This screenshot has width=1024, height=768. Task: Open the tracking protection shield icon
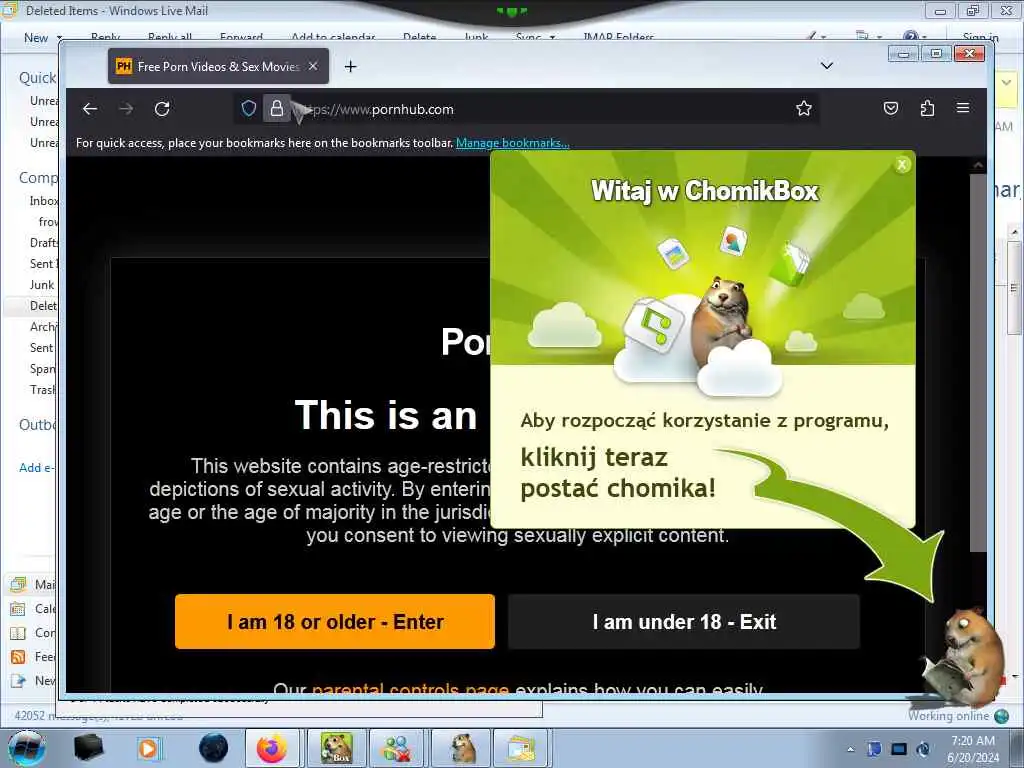click(x=249, y=108)
